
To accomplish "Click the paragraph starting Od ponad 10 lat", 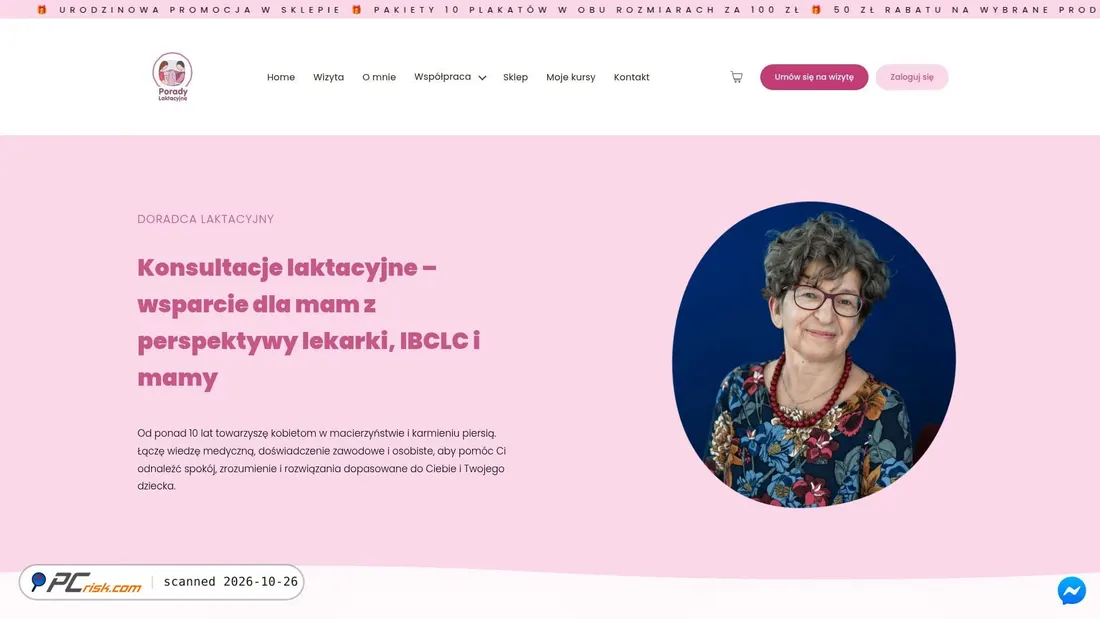I will [x=321, y=460].
